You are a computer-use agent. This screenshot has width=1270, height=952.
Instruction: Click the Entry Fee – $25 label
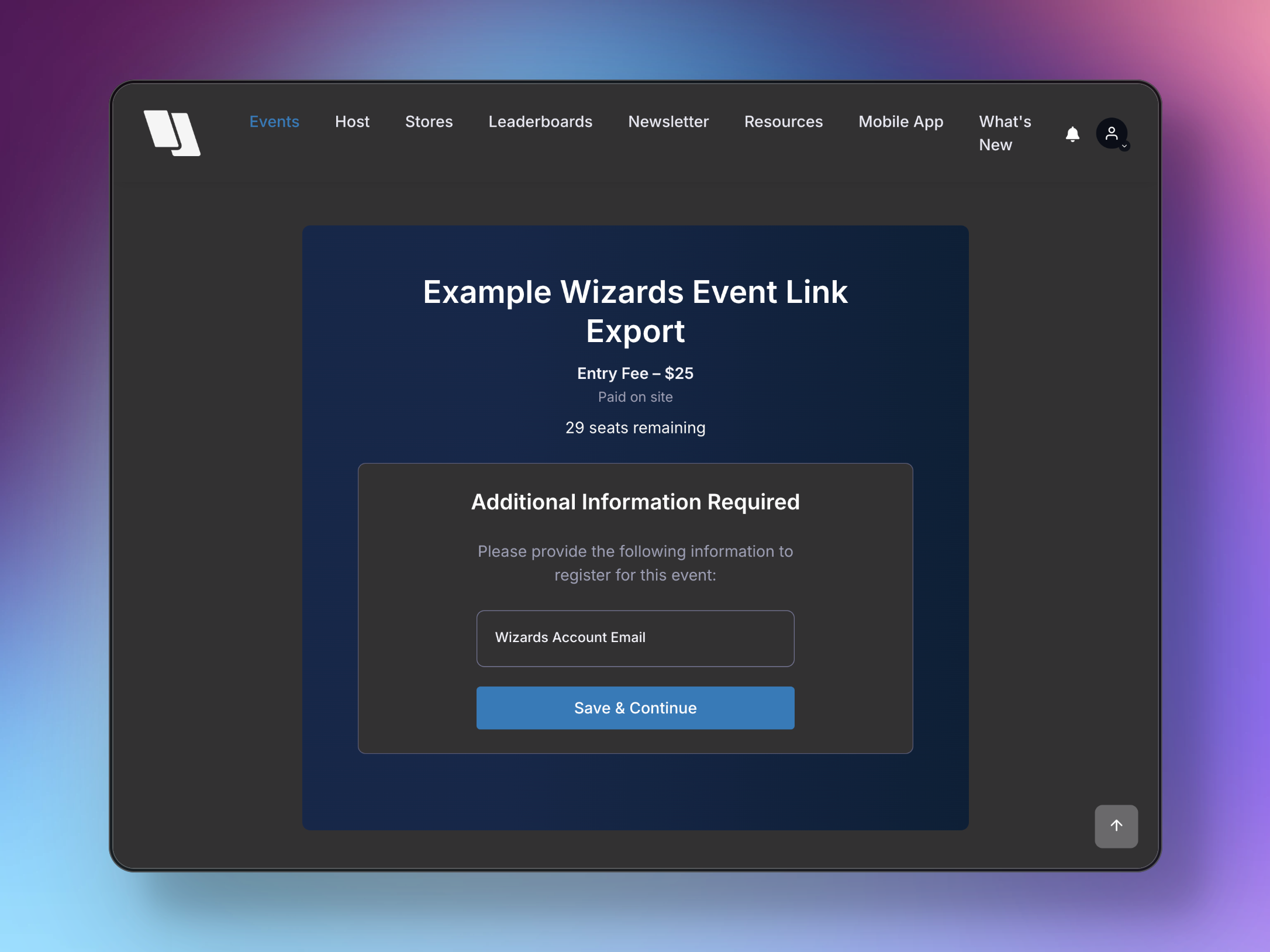[635, 373]
